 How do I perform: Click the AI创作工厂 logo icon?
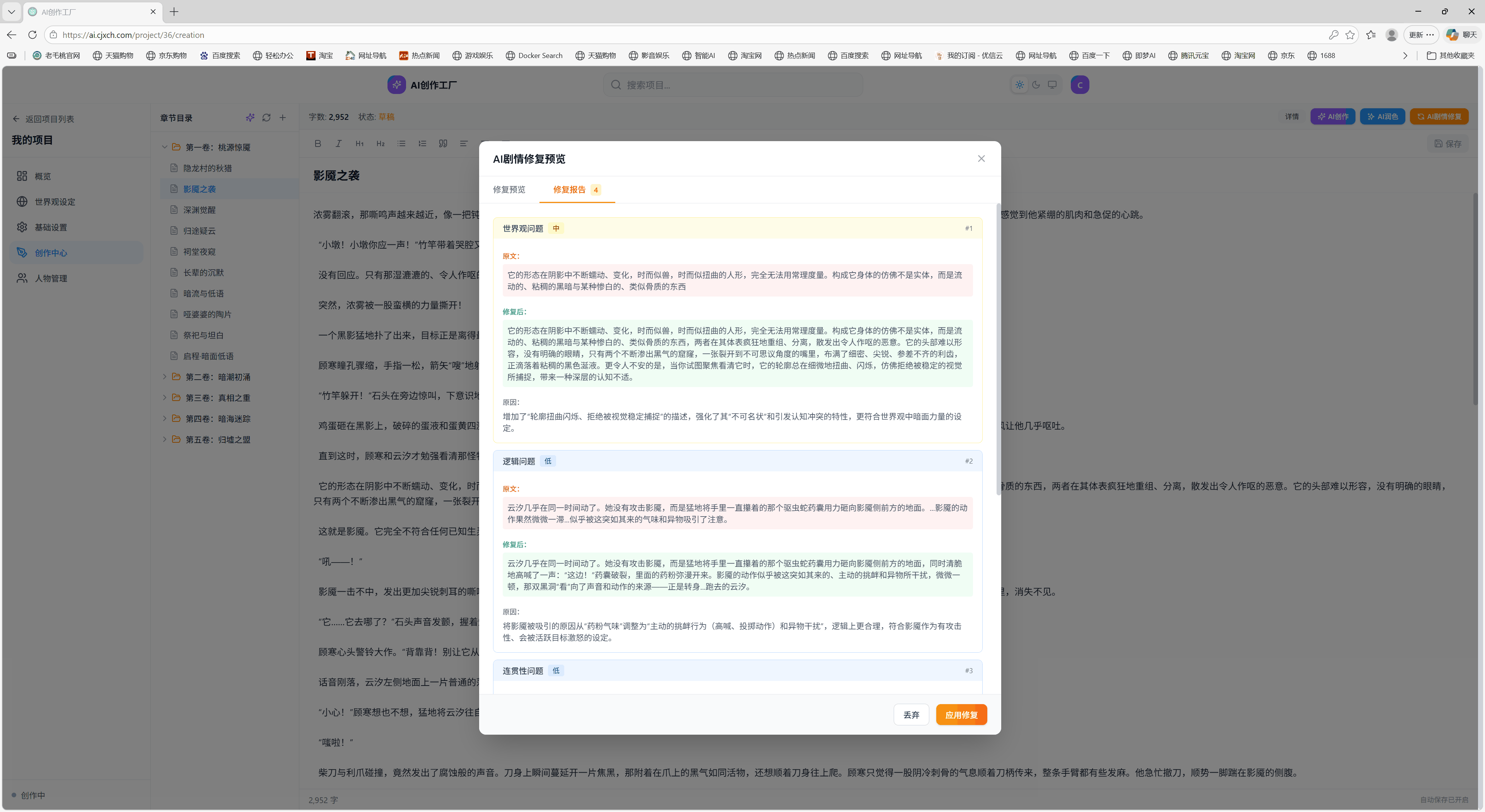tap(397, 85)
